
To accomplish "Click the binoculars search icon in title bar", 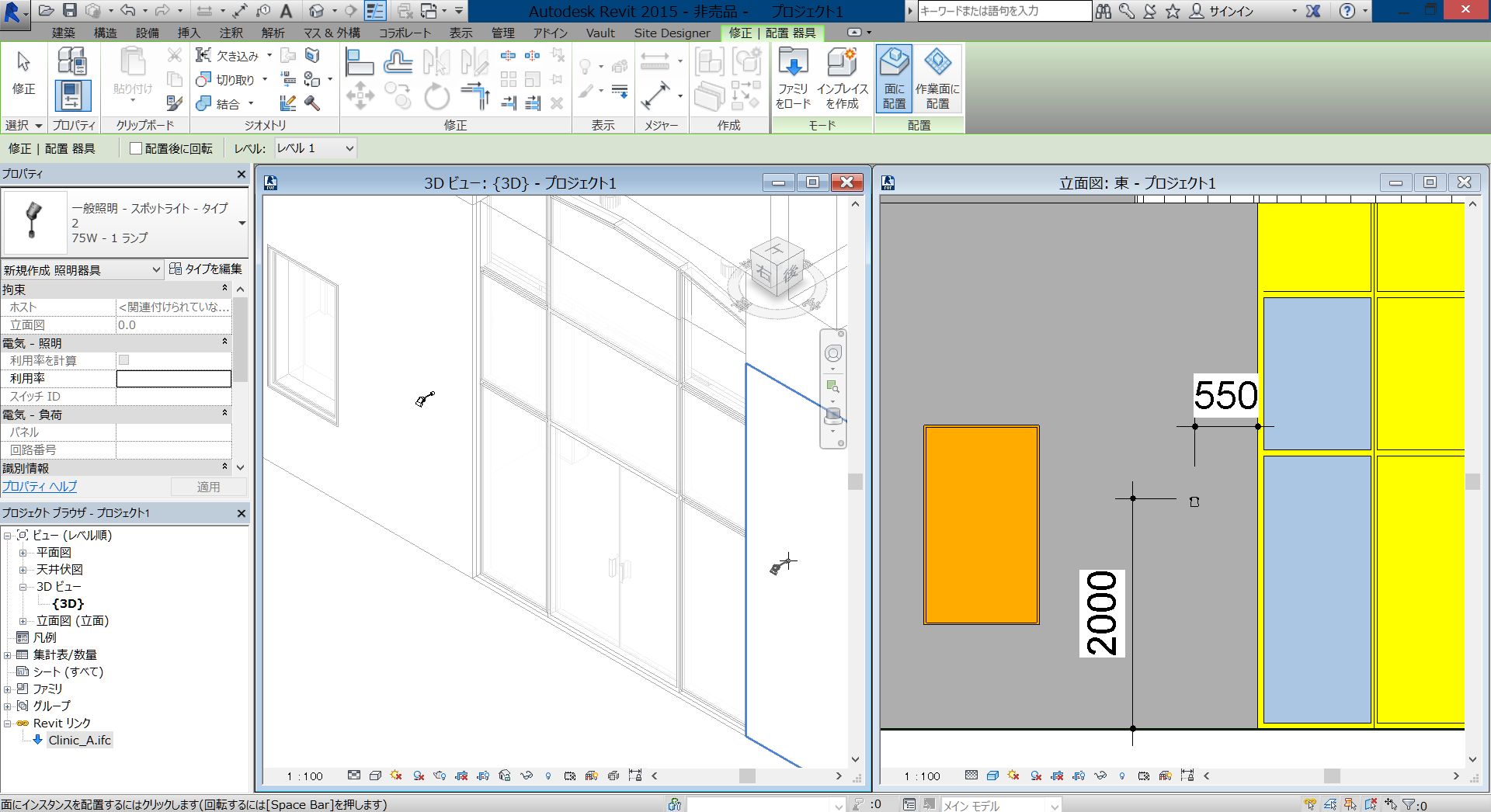I will 1103,11.
